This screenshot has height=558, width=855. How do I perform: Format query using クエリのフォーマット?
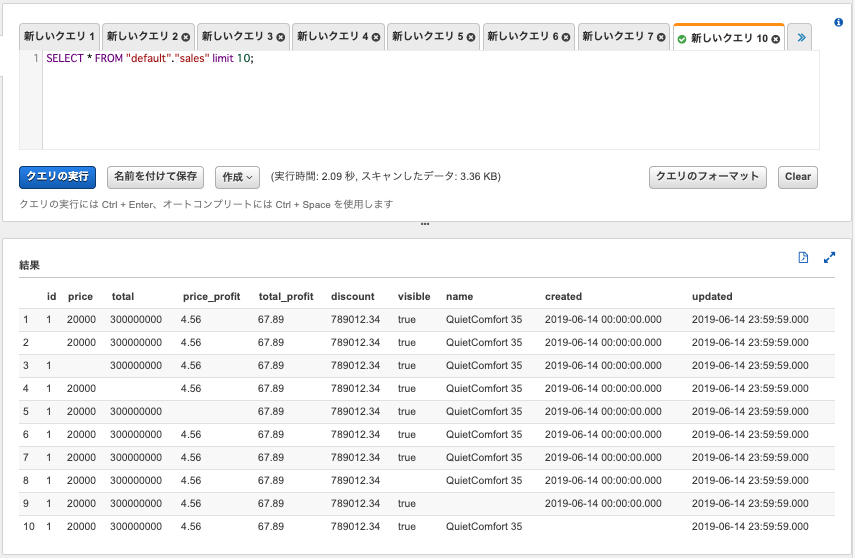click(708, 177)
